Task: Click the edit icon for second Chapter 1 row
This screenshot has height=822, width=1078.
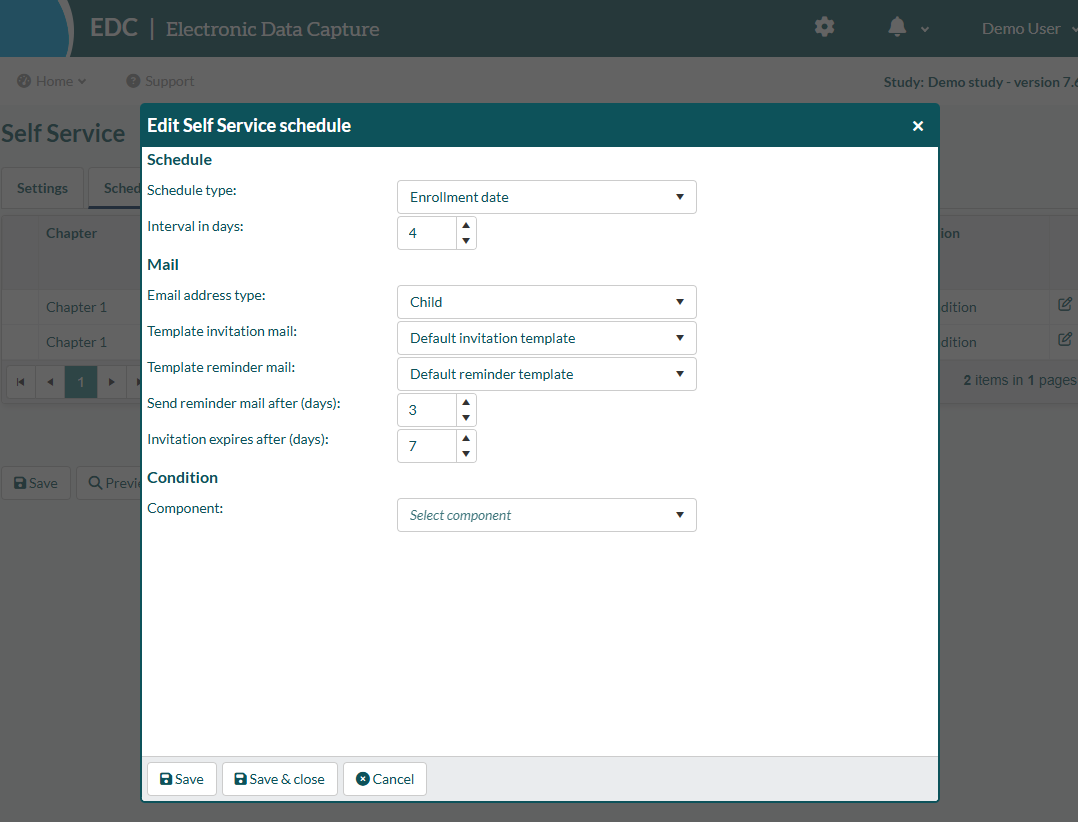Action: coord(1064,339)
